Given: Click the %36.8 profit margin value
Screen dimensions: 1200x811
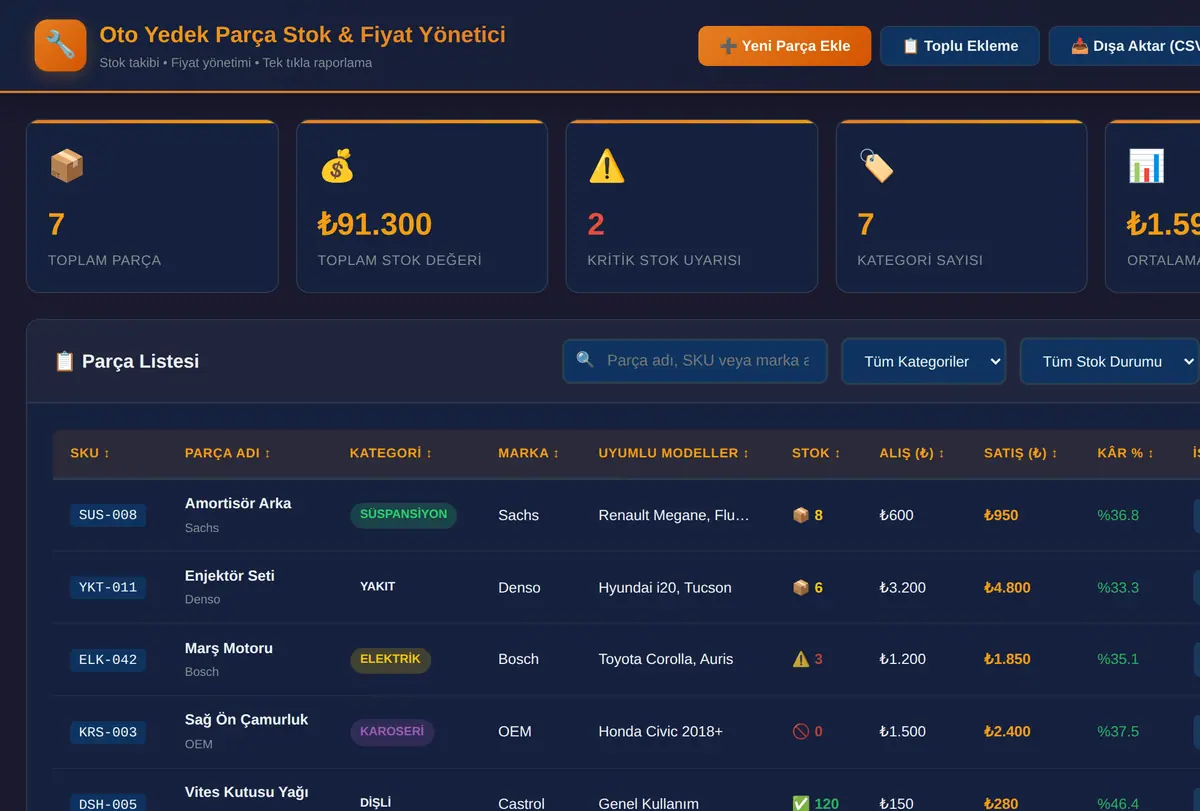Looking at the screenshot, I should tap(1118, 515).
